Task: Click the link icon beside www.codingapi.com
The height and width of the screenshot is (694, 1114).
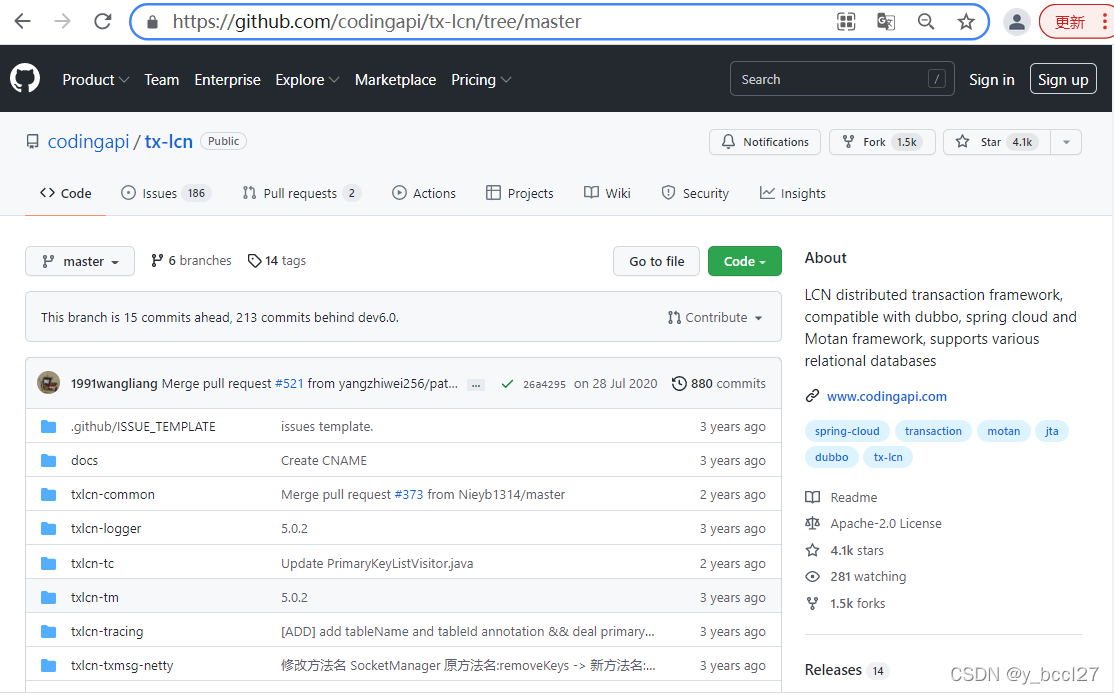Action: pyautogui.click(x=812, y=396)
